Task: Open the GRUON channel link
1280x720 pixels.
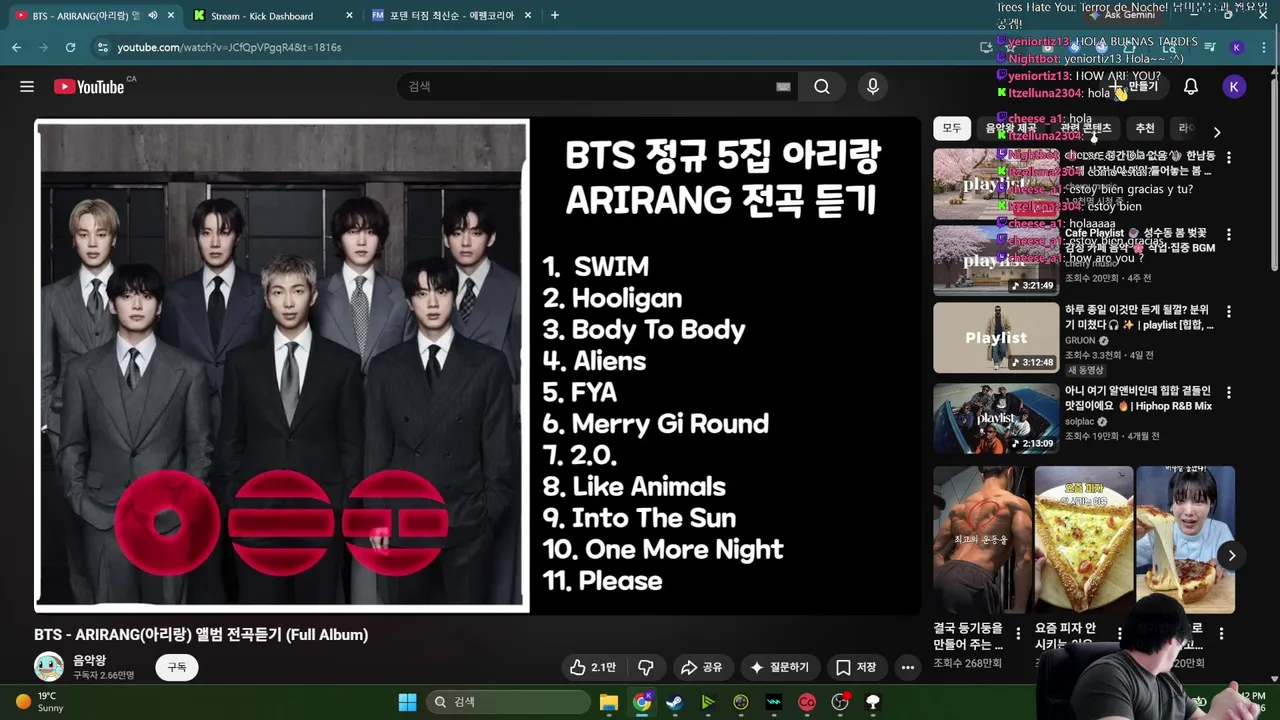Action: (x=1080, y=341)
